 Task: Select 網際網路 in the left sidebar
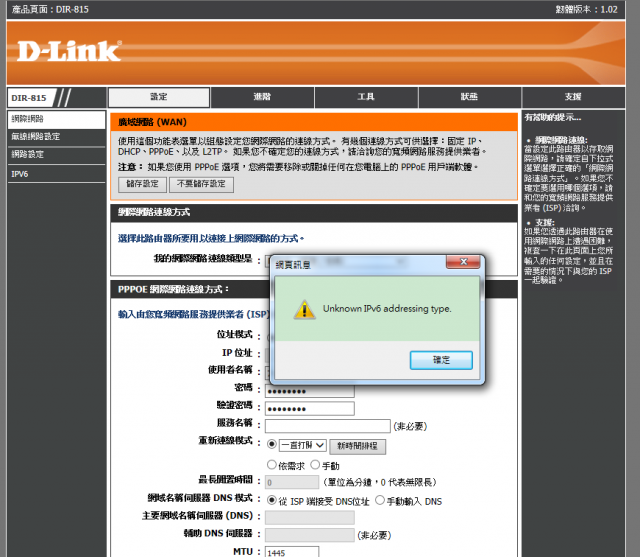[x=56, y=119]
